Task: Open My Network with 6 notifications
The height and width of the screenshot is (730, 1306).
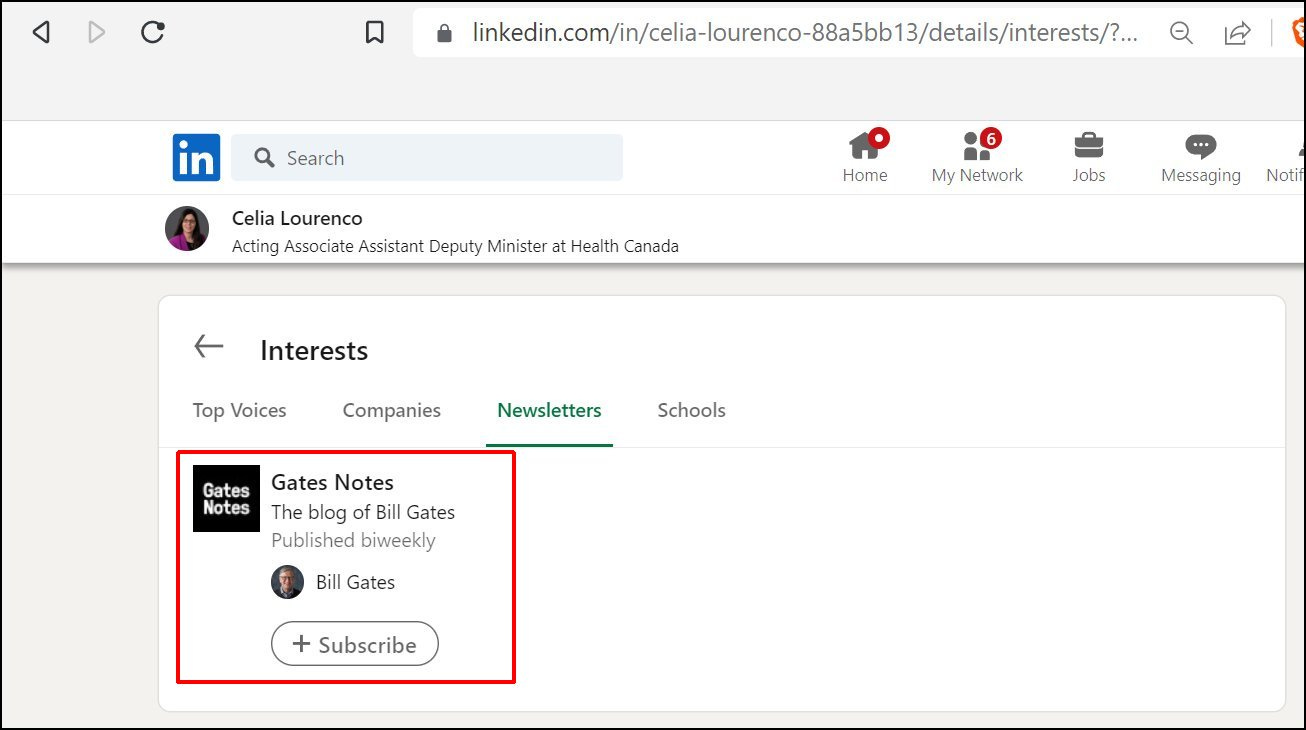Action: pyautogui.click(x=977, y=158)
